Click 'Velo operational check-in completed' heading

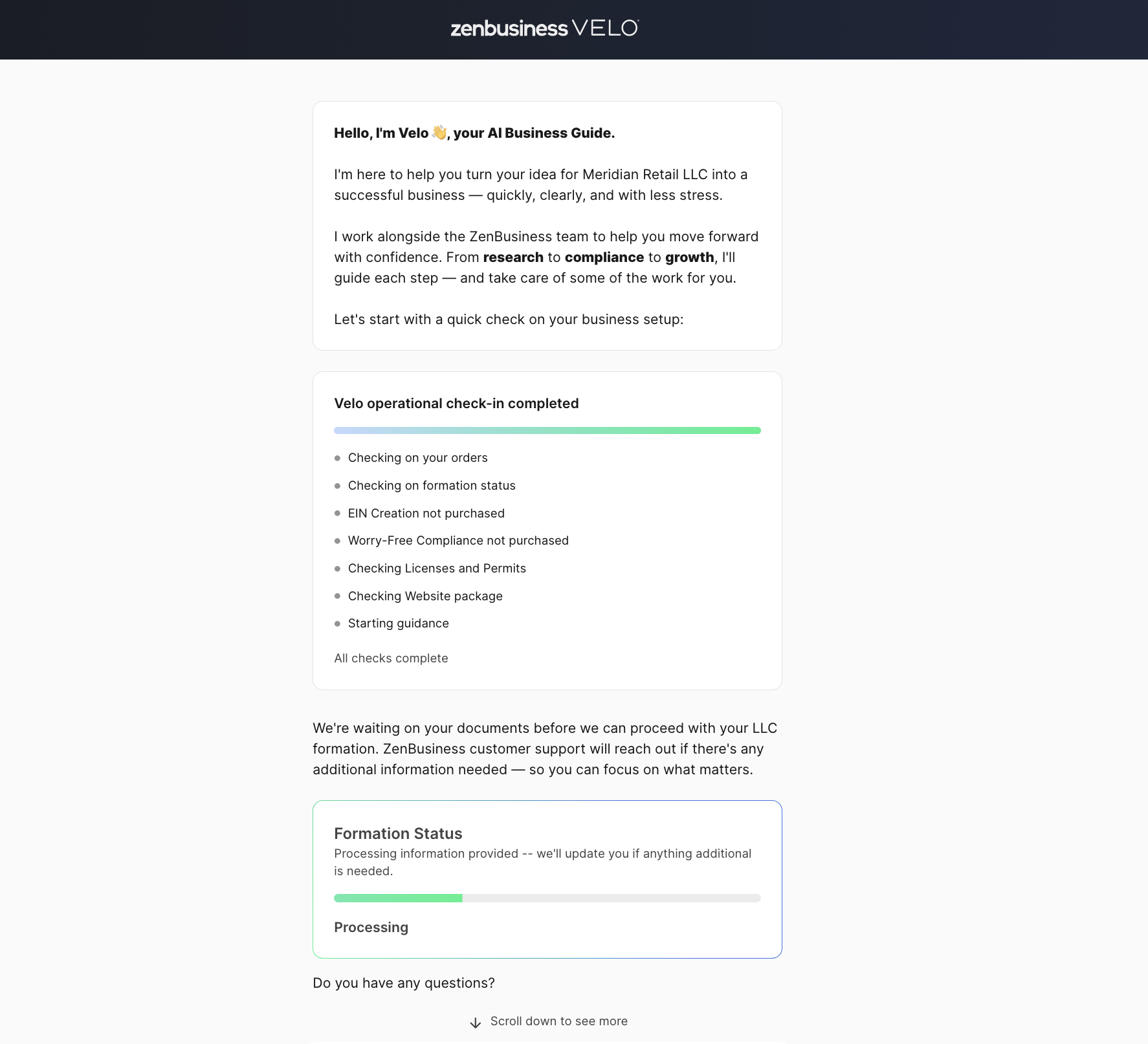[456, 404]
